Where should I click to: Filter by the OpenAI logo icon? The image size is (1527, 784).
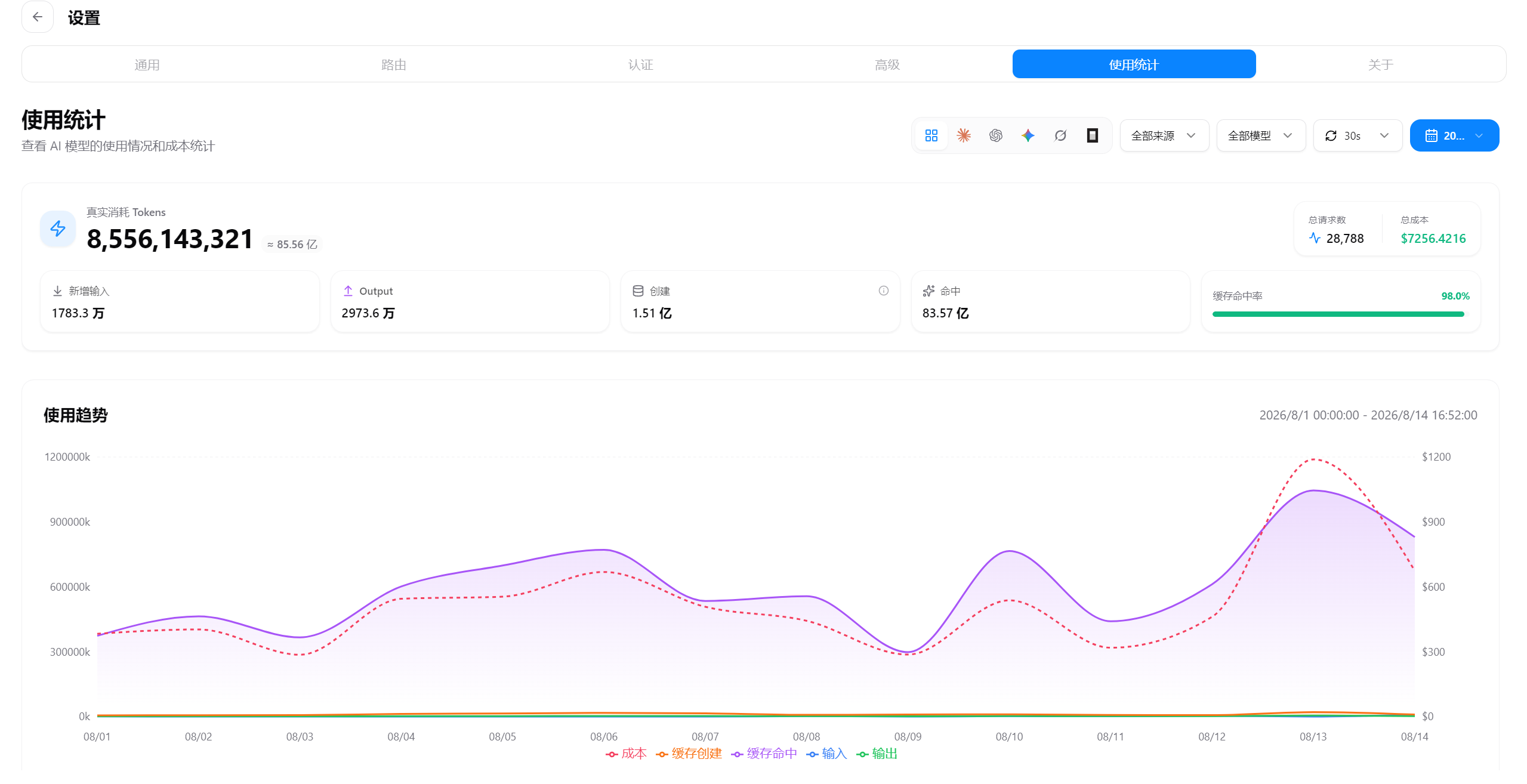click(x=995, y=135)
